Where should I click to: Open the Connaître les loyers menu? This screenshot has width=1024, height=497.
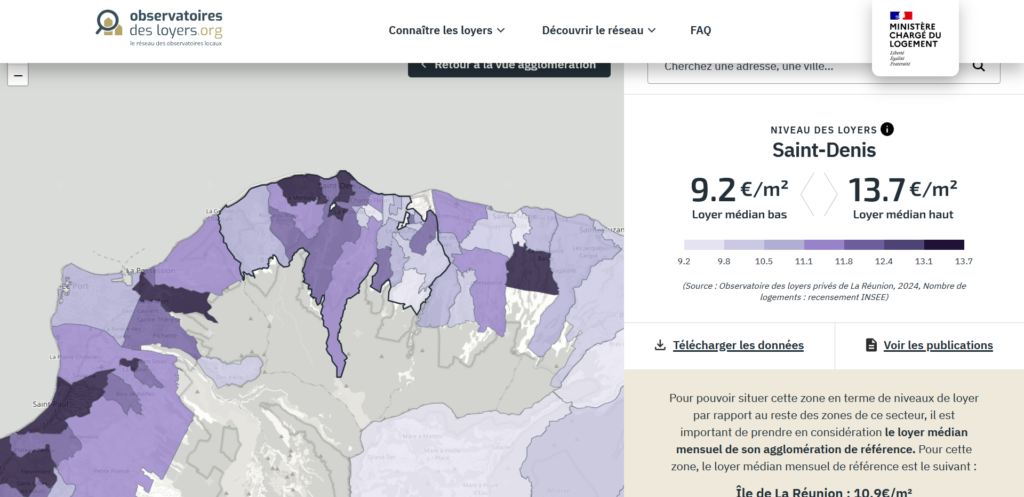pyautogui.click(x=441, y=30)
